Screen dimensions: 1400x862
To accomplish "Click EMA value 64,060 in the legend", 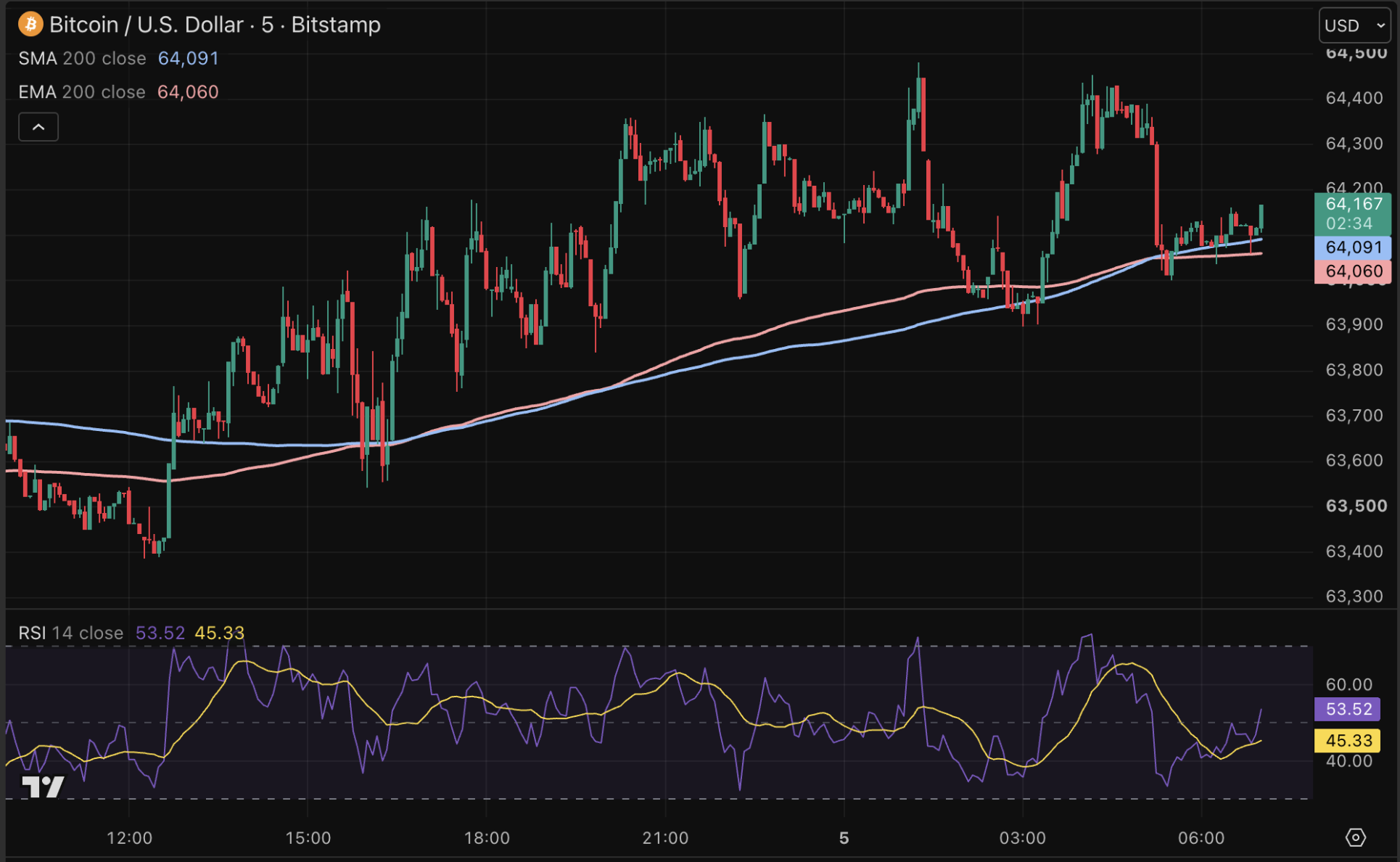I will pyautogui.click(x=188, y=92).
